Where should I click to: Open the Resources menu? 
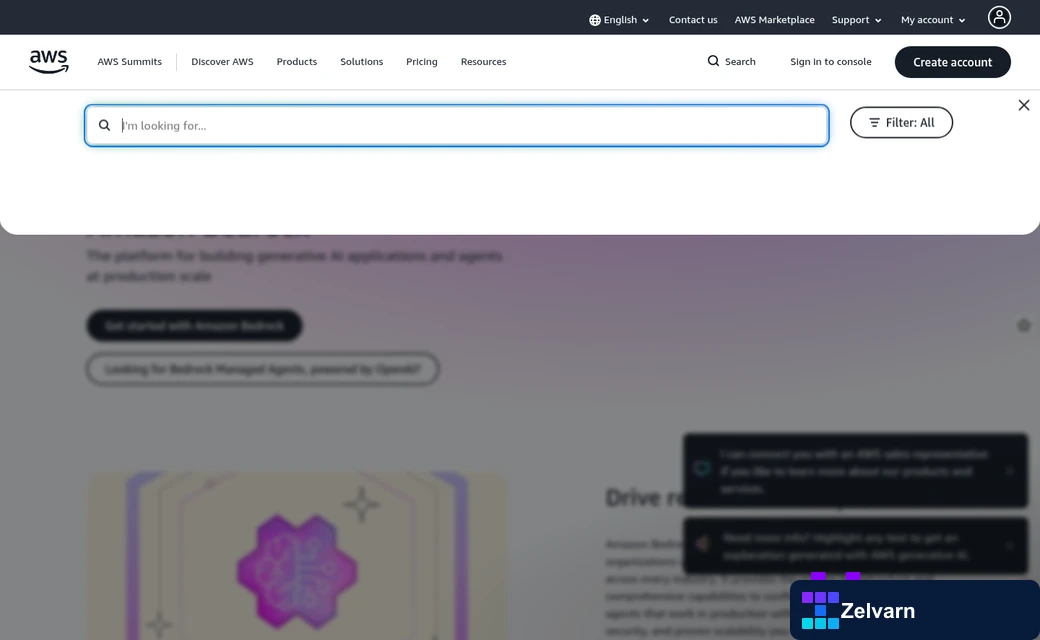point(484,62)
